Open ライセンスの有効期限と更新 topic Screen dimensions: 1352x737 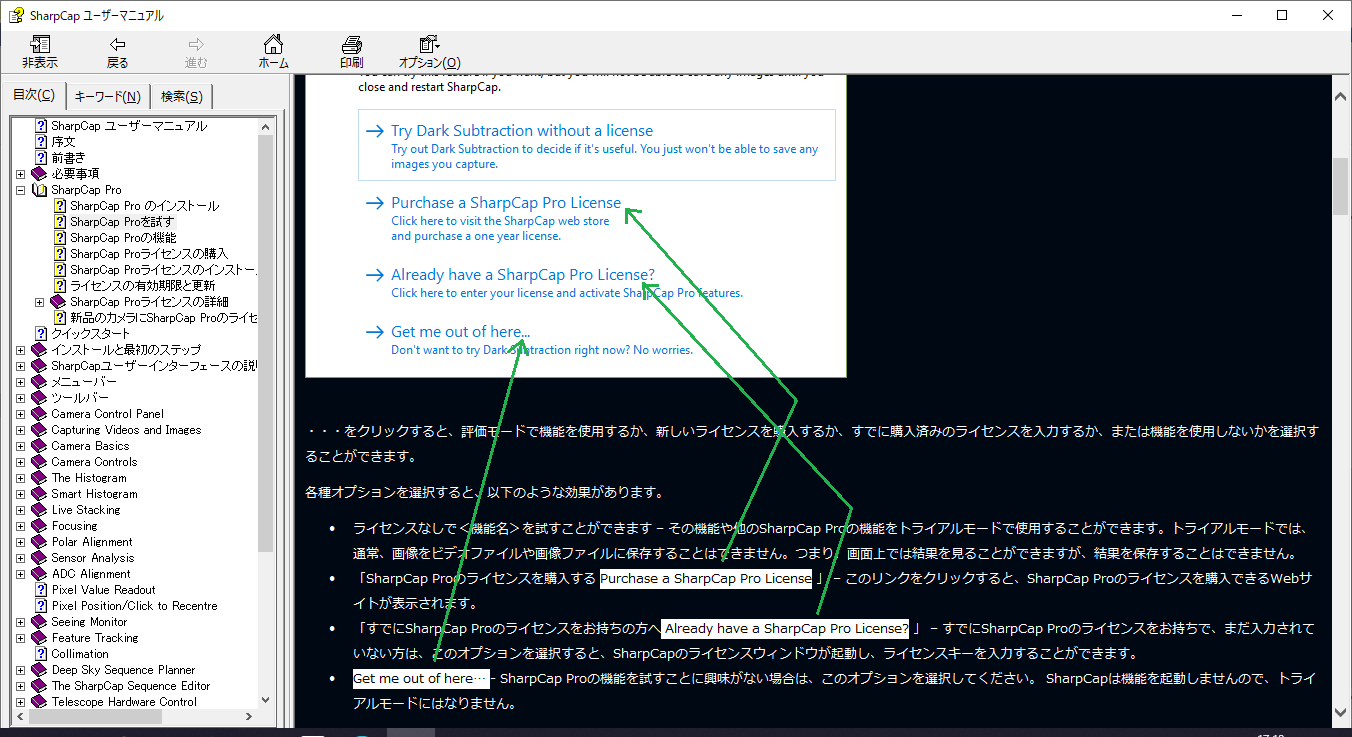[142, 286]
